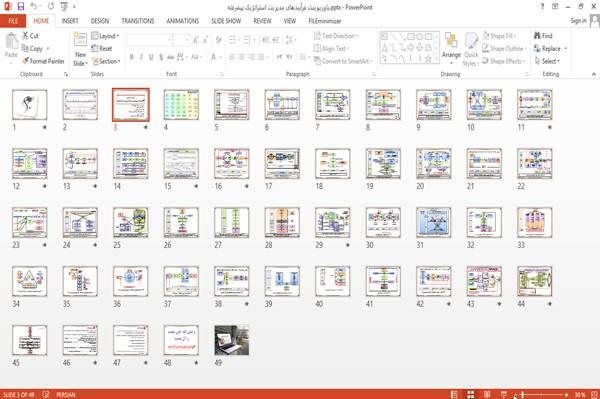Switch to the ANIMATIONS tab
This screenshot has height=399, width=600.
tap(183, 21)
